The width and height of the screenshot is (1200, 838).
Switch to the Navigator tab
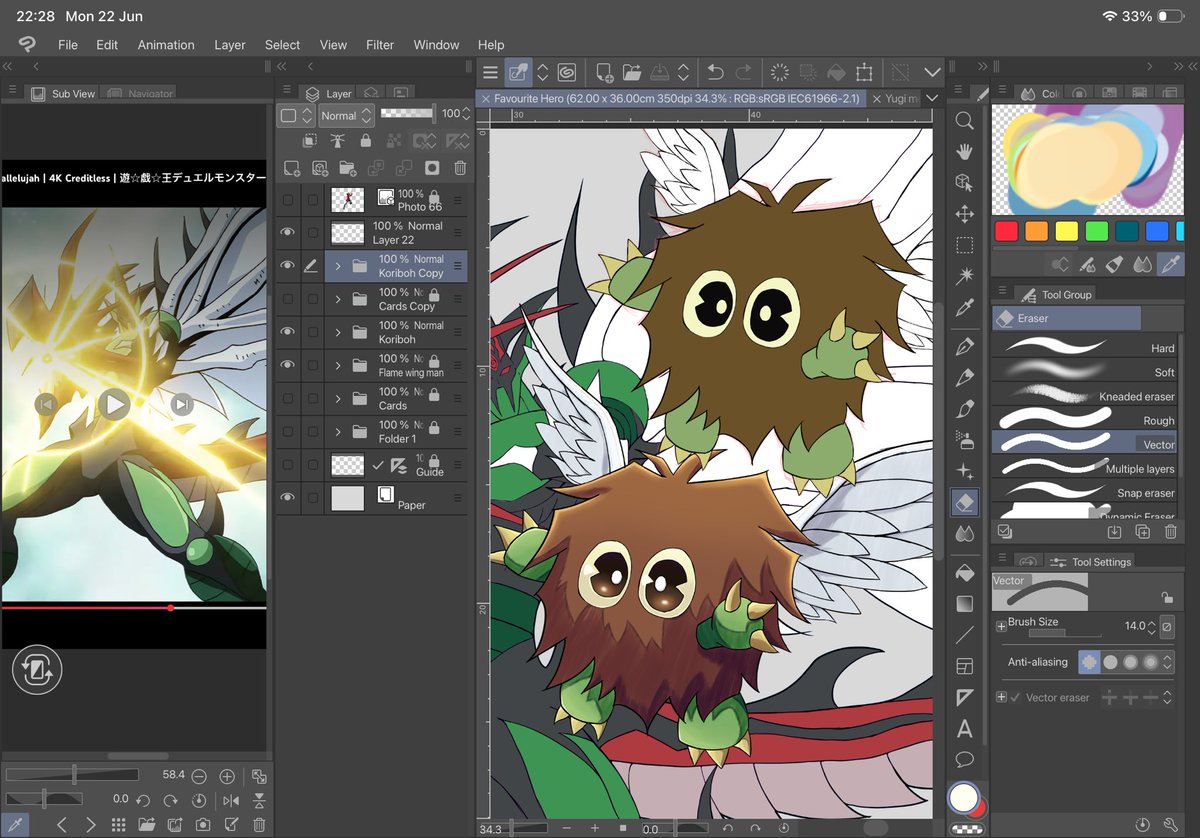[x=142, y=93]
